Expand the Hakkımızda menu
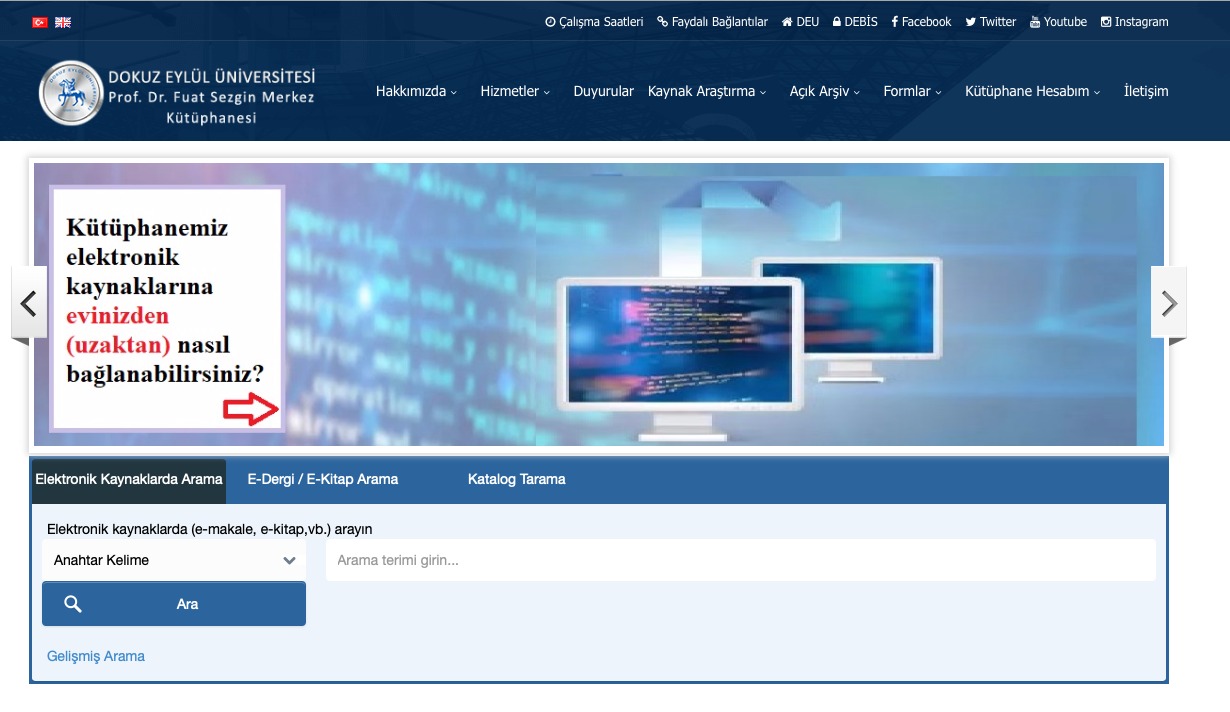 tap(416, 91)
